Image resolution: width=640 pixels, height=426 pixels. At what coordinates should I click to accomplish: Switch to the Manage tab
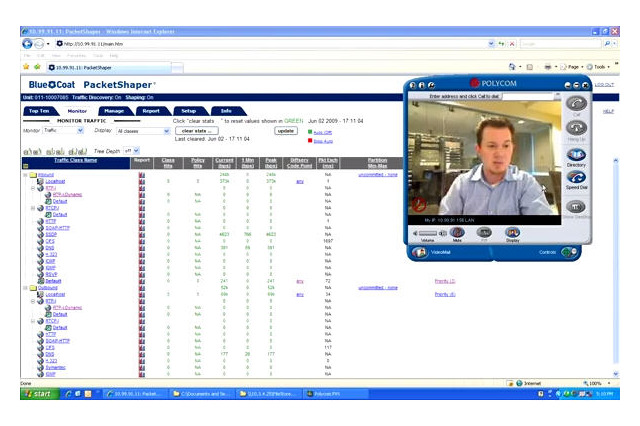[x=114, y=111]
